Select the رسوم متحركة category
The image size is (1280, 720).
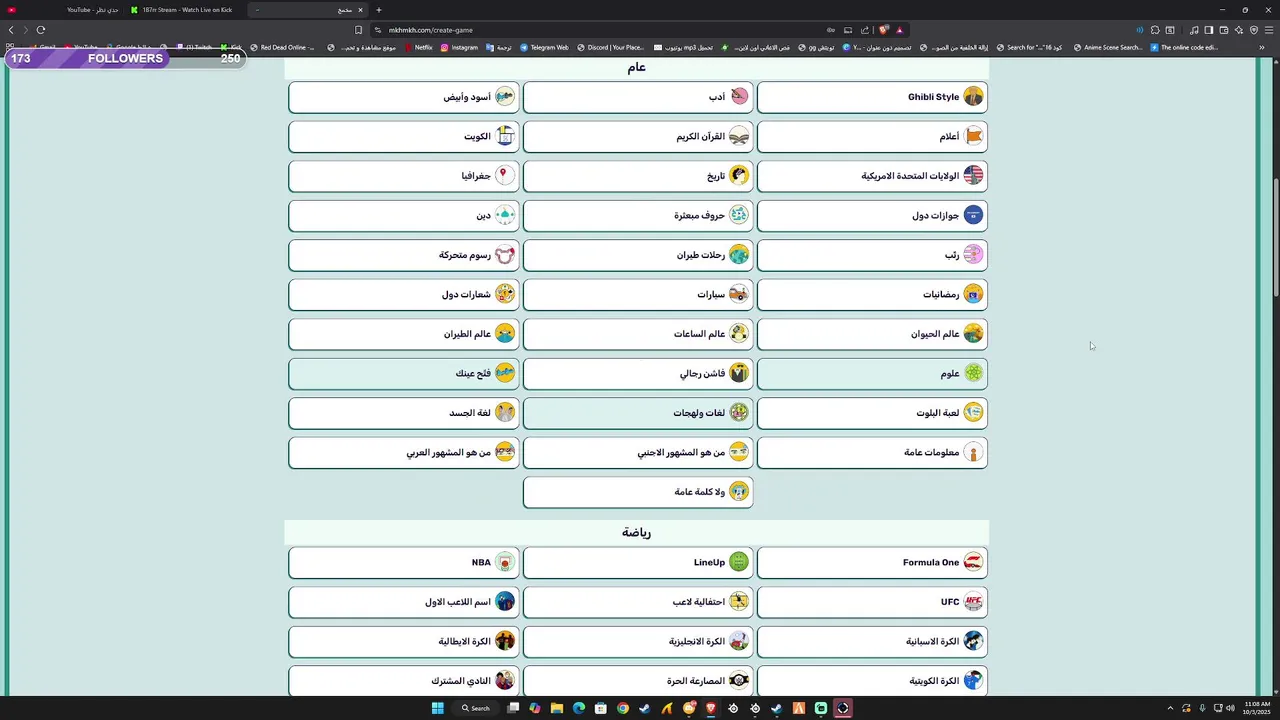coord(403,255)
